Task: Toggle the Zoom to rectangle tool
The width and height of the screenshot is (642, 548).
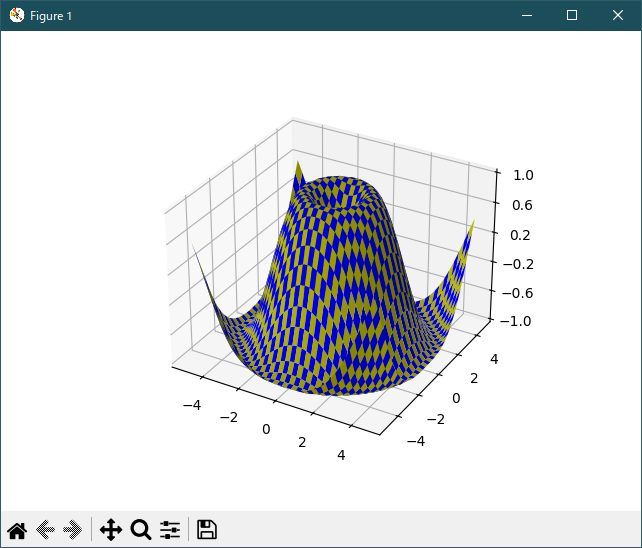Action: click(141, 530)
